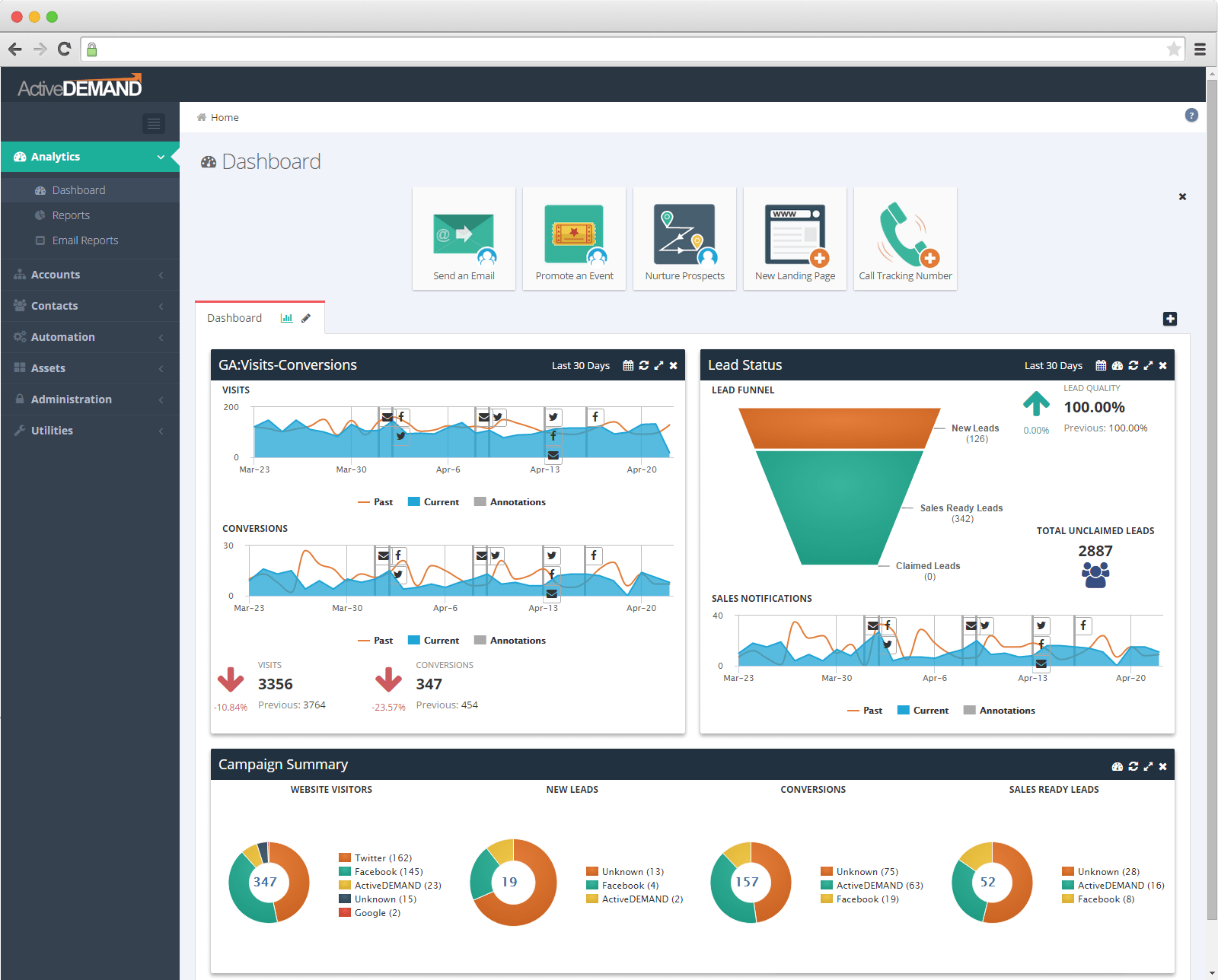The height and width of the screenshot is (980, 1218).
Task: Open the Promote an Event quick action
Action: 574,239
